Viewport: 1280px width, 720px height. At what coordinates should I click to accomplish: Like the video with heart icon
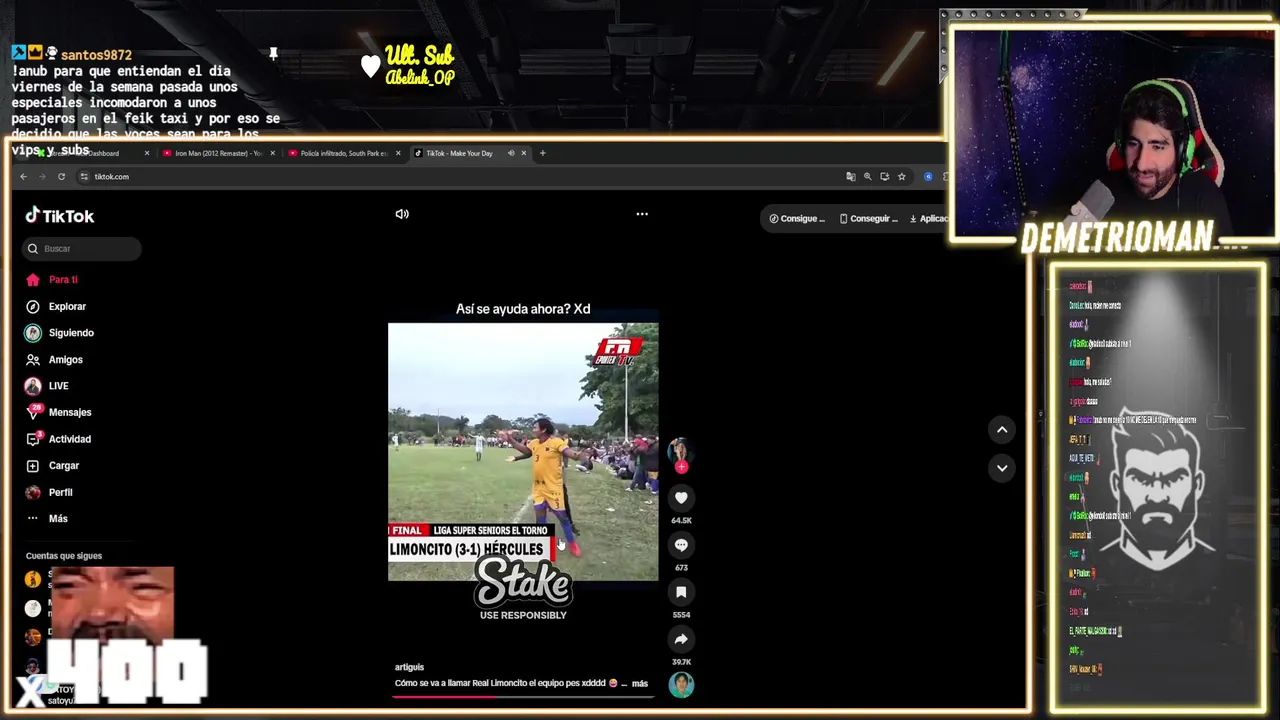point(681,498)
